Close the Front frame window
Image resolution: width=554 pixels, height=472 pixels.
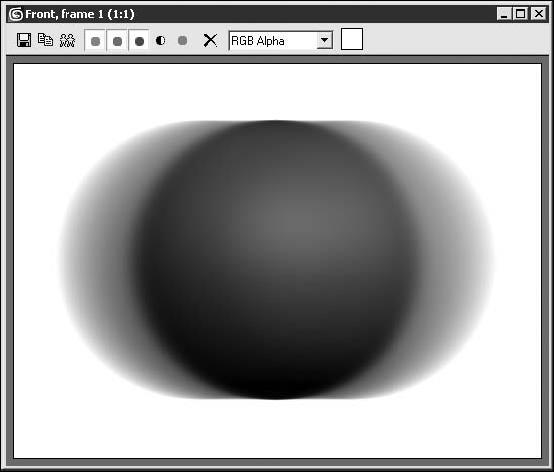click(538, 14)
